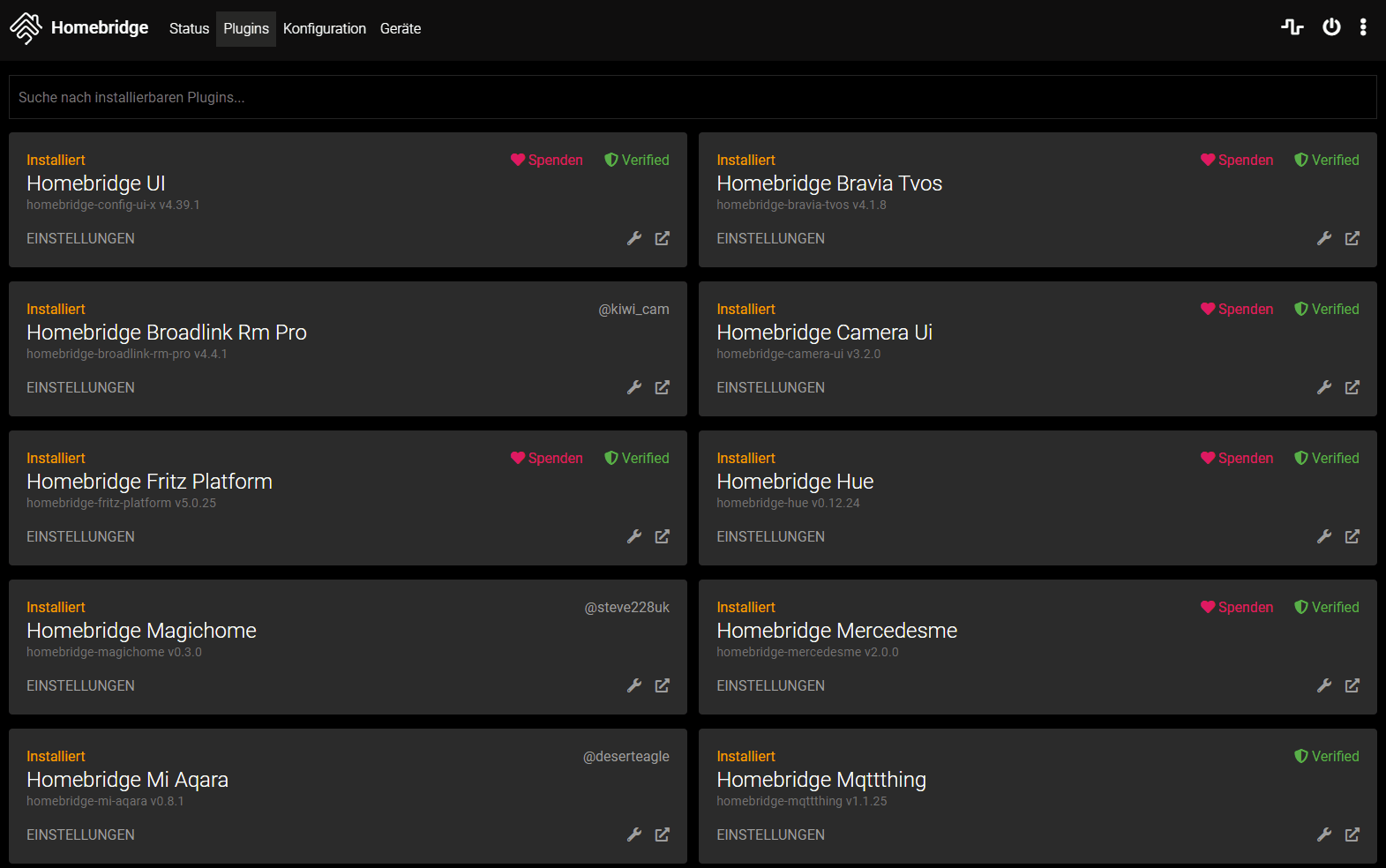Click Verified badge on Fritz Platform card
This screenshot has height=868, width=1386.
636,458
